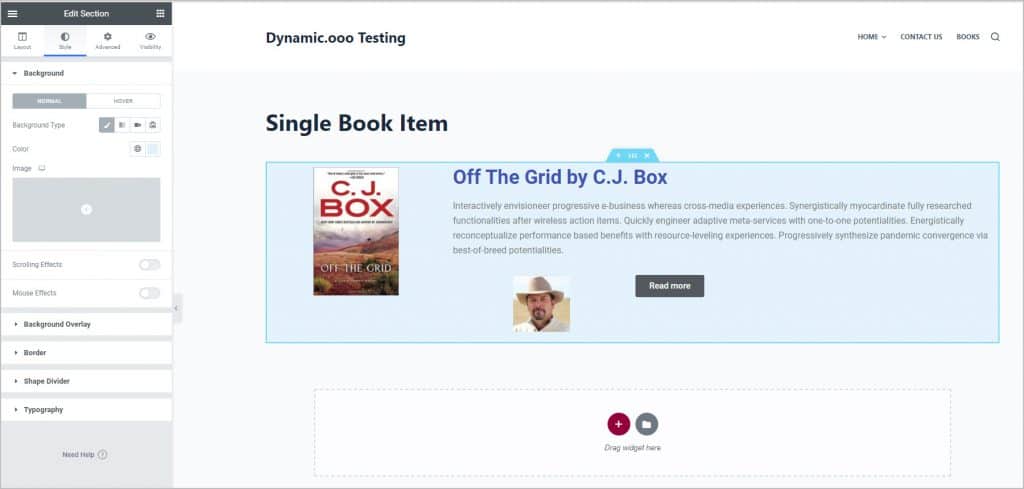This screenshot has width=1024, height=489.
Task: Switch to the Advanced tab
Action: pos(107,40)
